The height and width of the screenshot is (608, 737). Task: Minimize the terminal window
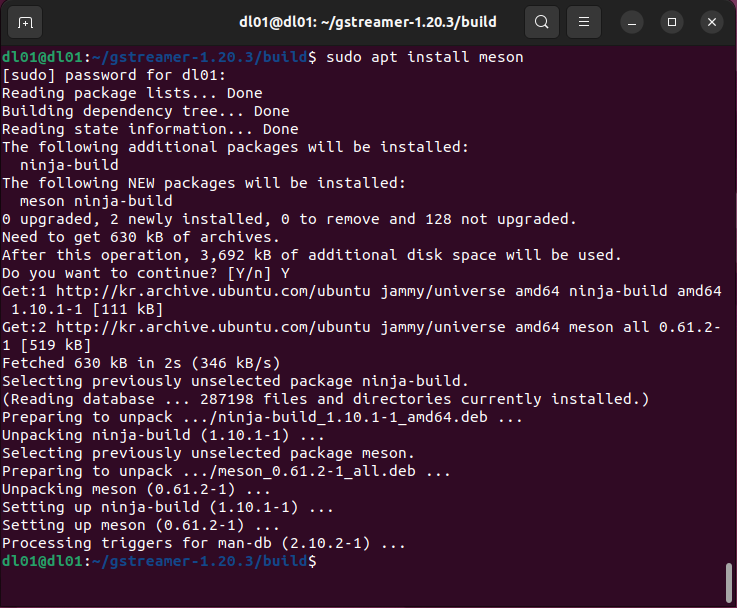click(632, 22)
